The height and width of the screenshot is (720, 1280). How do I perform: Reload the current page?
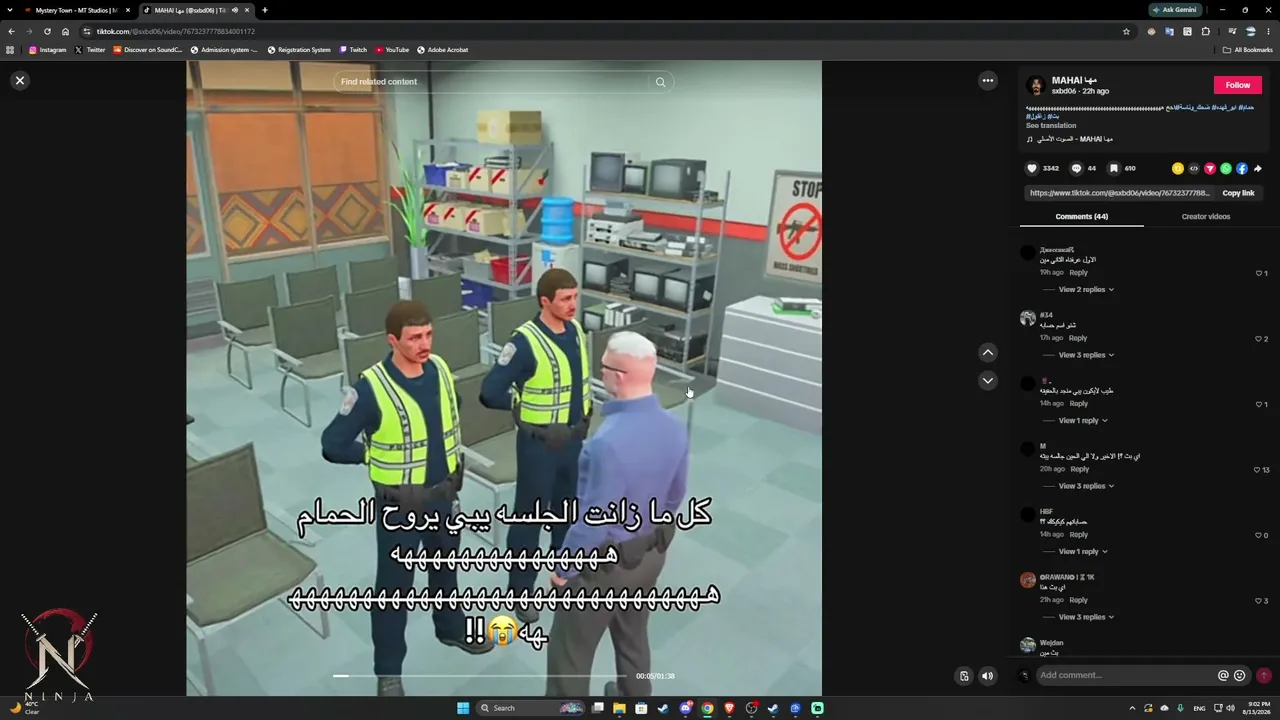pos(47,31)
